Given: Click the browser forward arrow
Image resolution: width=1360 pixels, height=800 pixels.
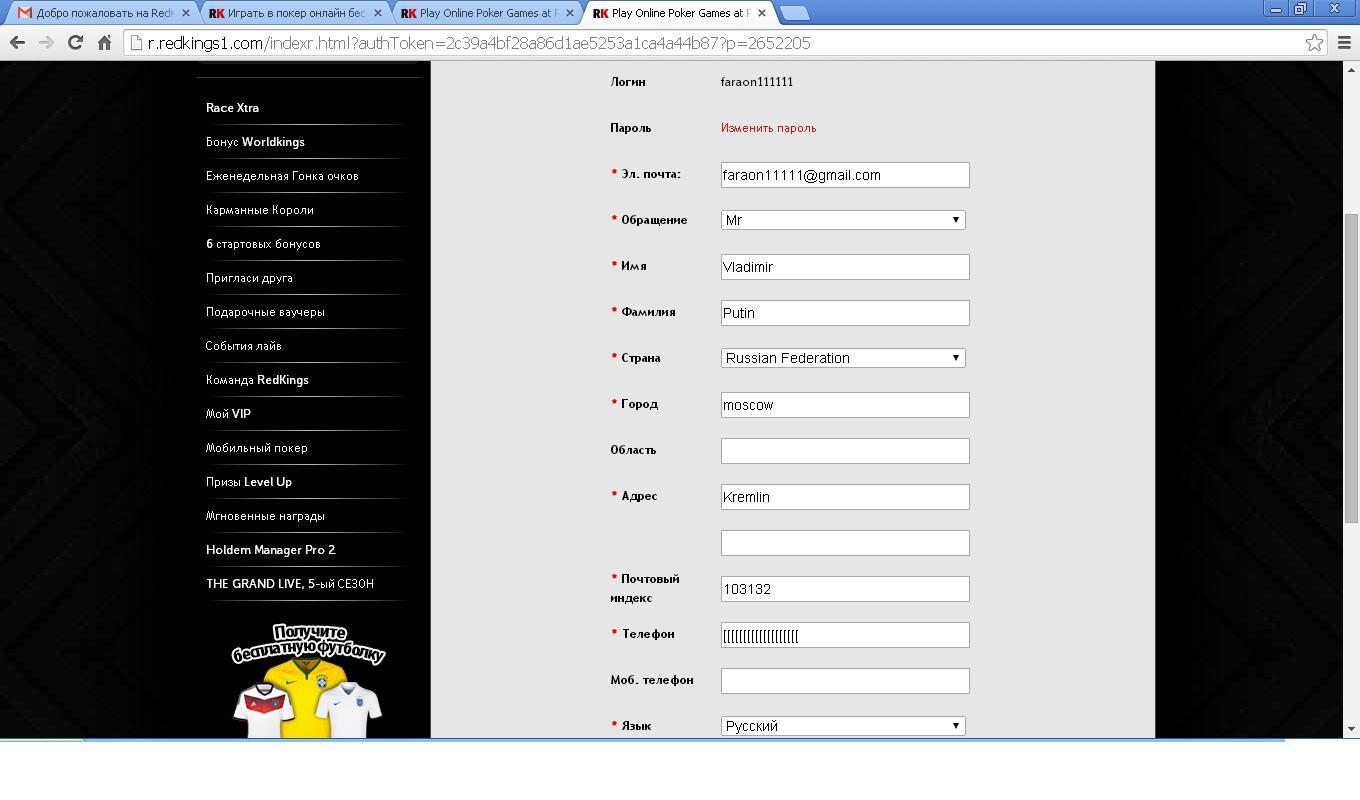Looking at the screenshot, I should pyautogui.click(x=46, y=43).
